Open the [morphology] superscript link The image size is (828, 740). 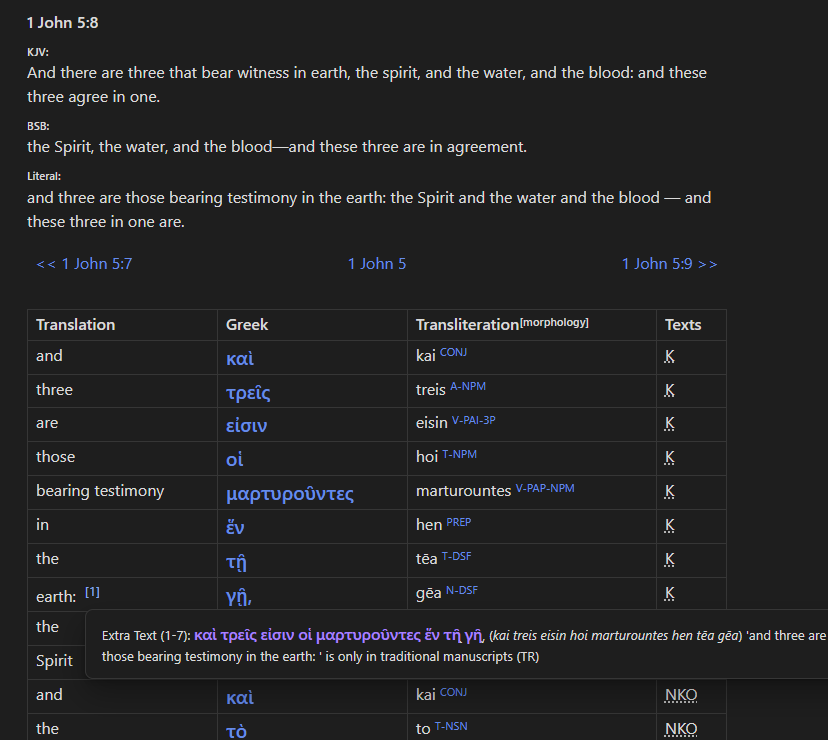(554, 322)
